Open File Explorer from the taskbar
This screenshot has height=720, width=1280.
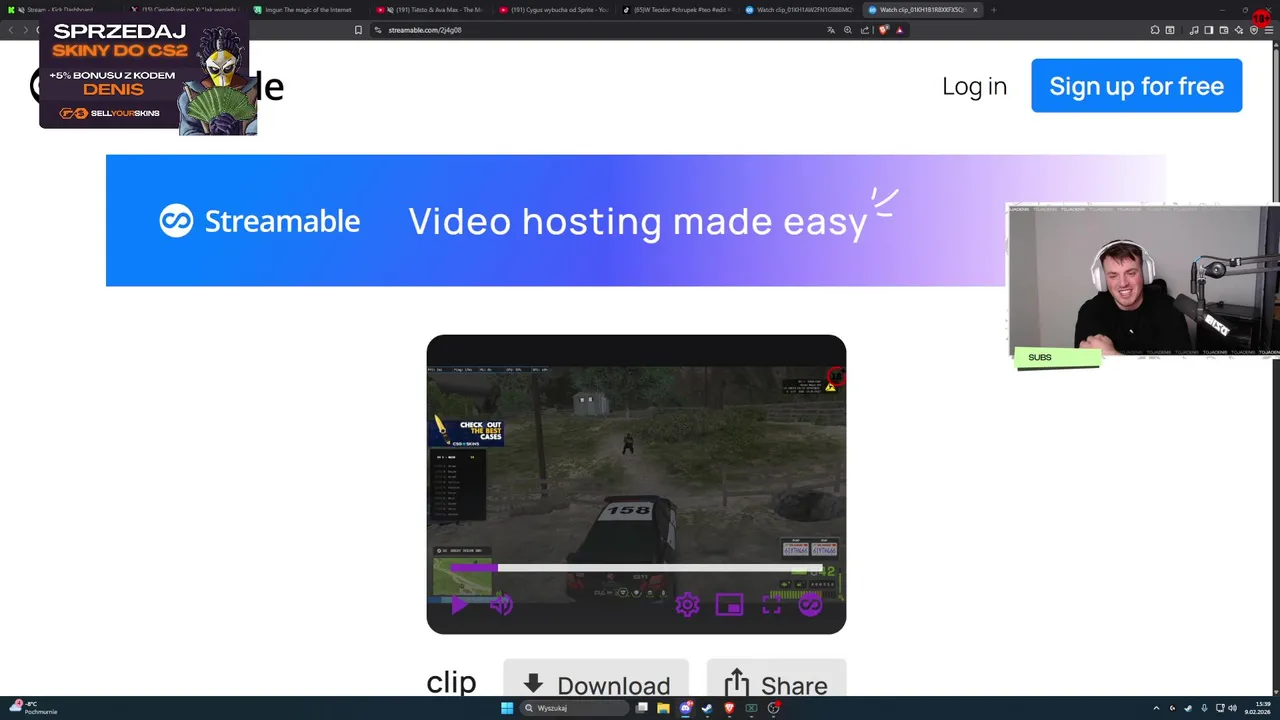pyautogui.click(x=663, y=708)
